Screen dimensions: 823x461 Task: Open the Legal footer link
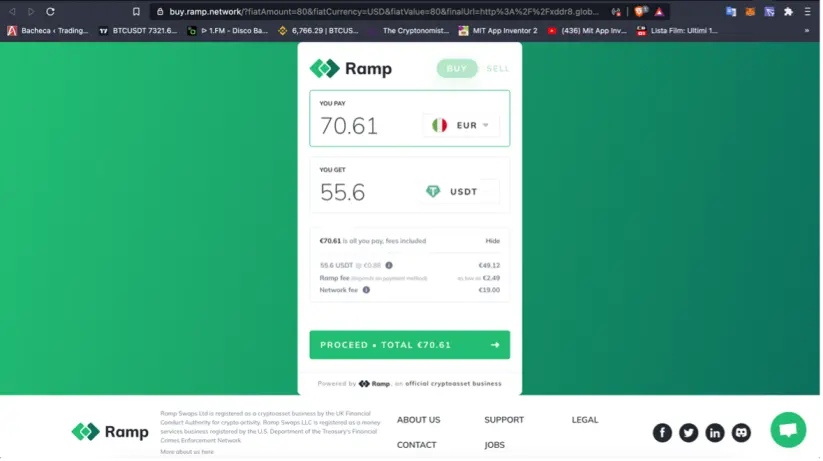pyautogui.click(x=585, y=421)
